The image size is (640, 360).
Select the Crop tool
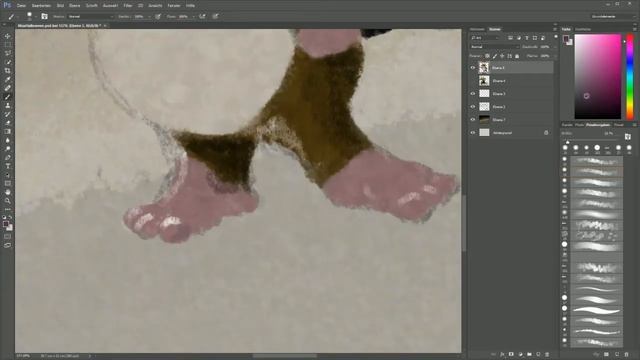point(7,71)
